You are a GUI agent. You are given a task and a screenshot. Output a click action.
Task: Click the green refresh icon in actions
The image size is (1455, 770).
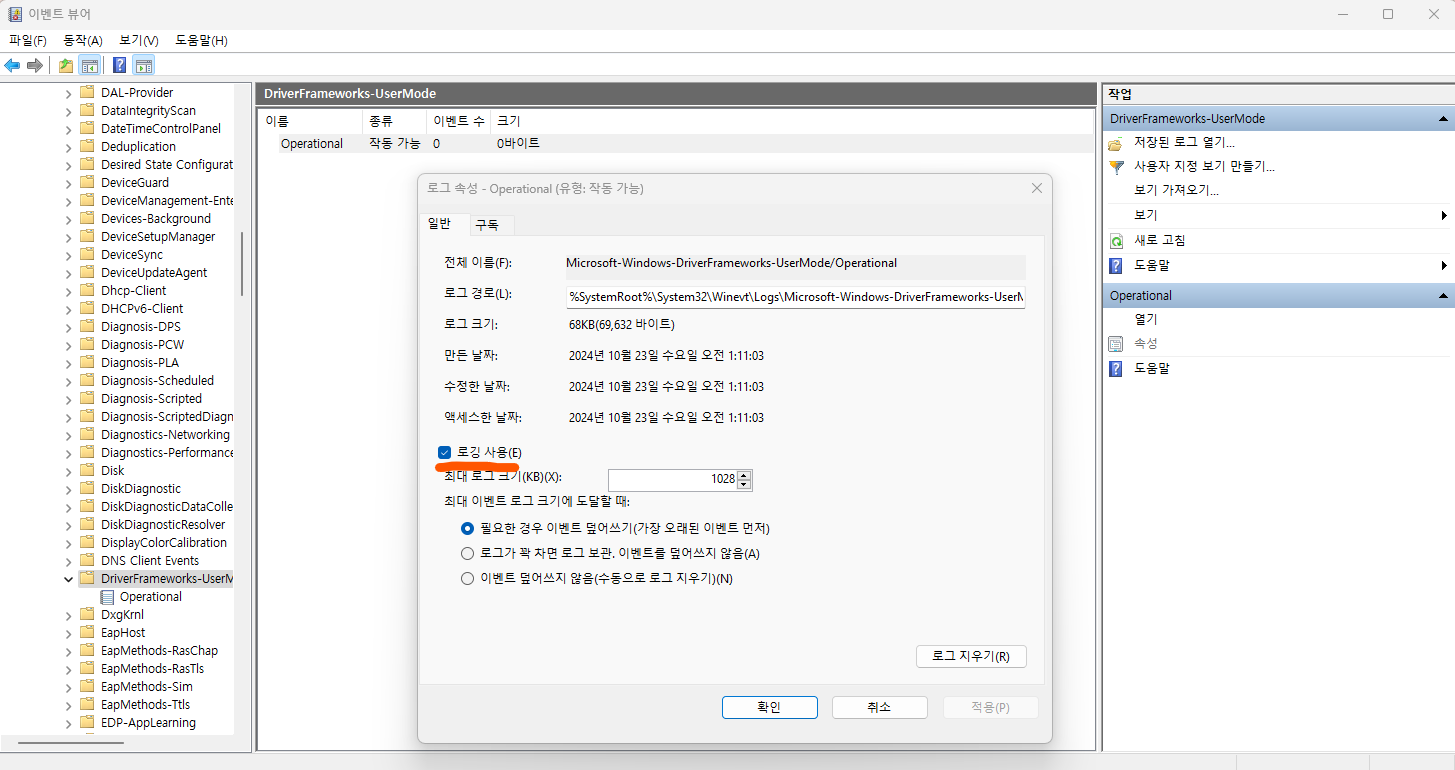[x=1116, y=241]
